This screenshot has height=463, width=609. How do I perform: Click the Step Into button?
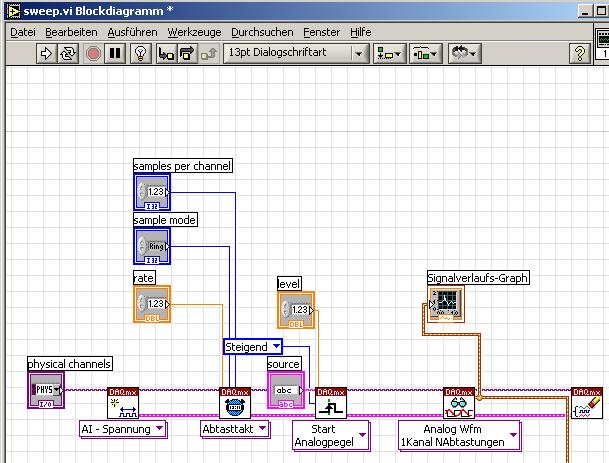[166, 53]
